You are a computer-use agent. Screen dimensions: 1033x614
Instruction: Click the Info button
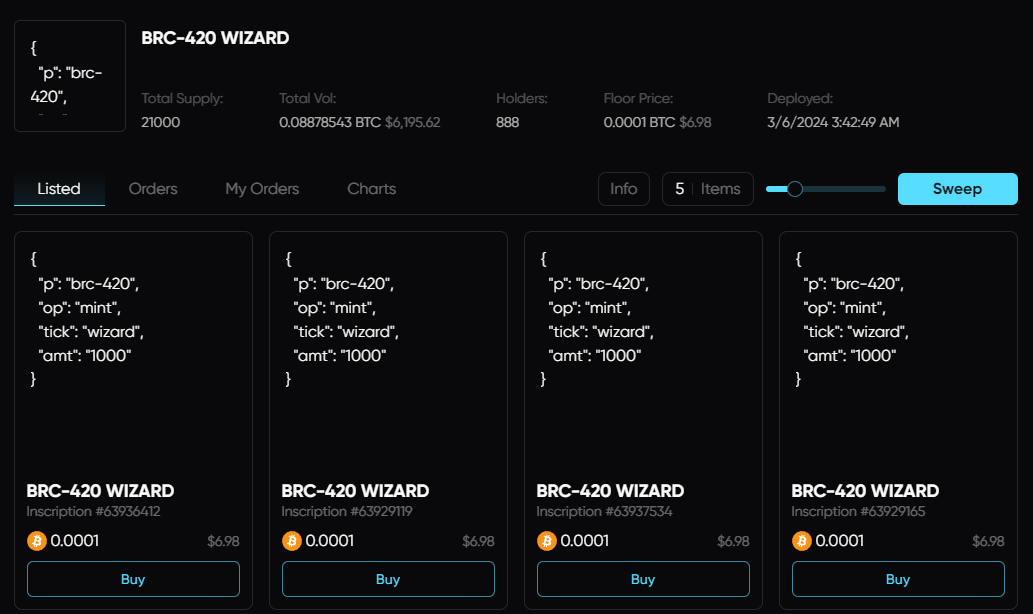(x=624, y=189)
